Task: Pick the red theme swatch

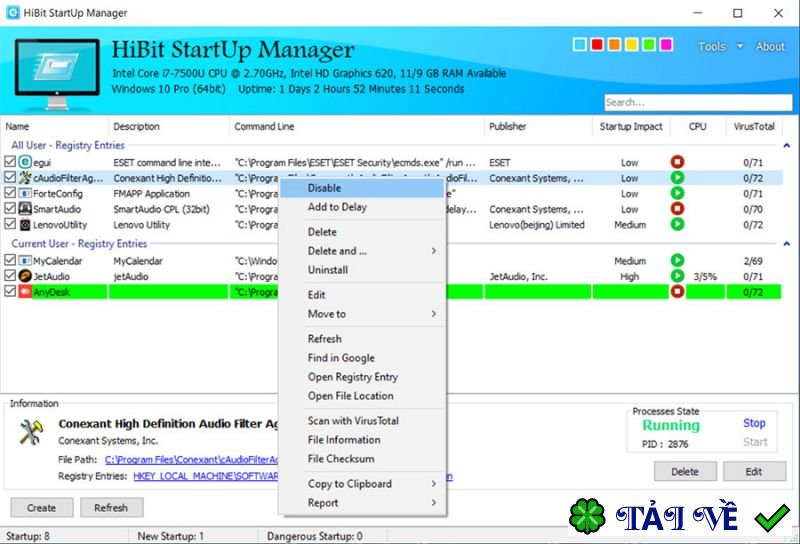Action: click(x=597, y=45)
